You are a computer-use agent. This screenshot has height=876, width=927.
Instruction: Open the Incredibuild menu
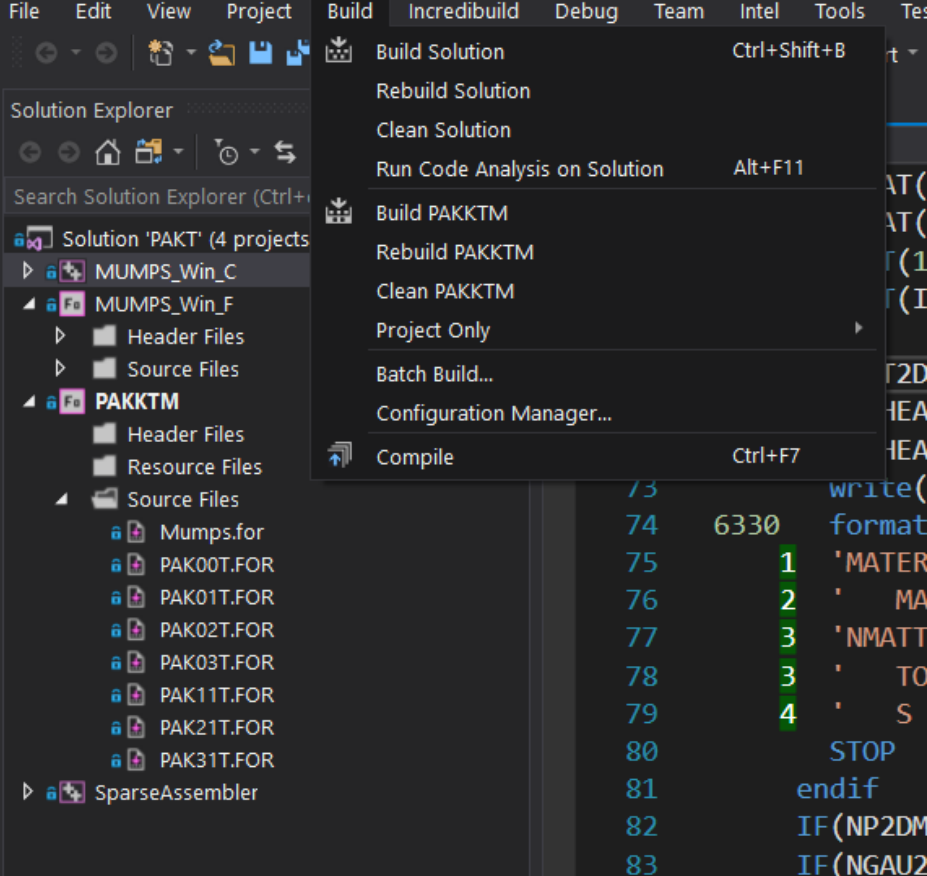[464, 11]
